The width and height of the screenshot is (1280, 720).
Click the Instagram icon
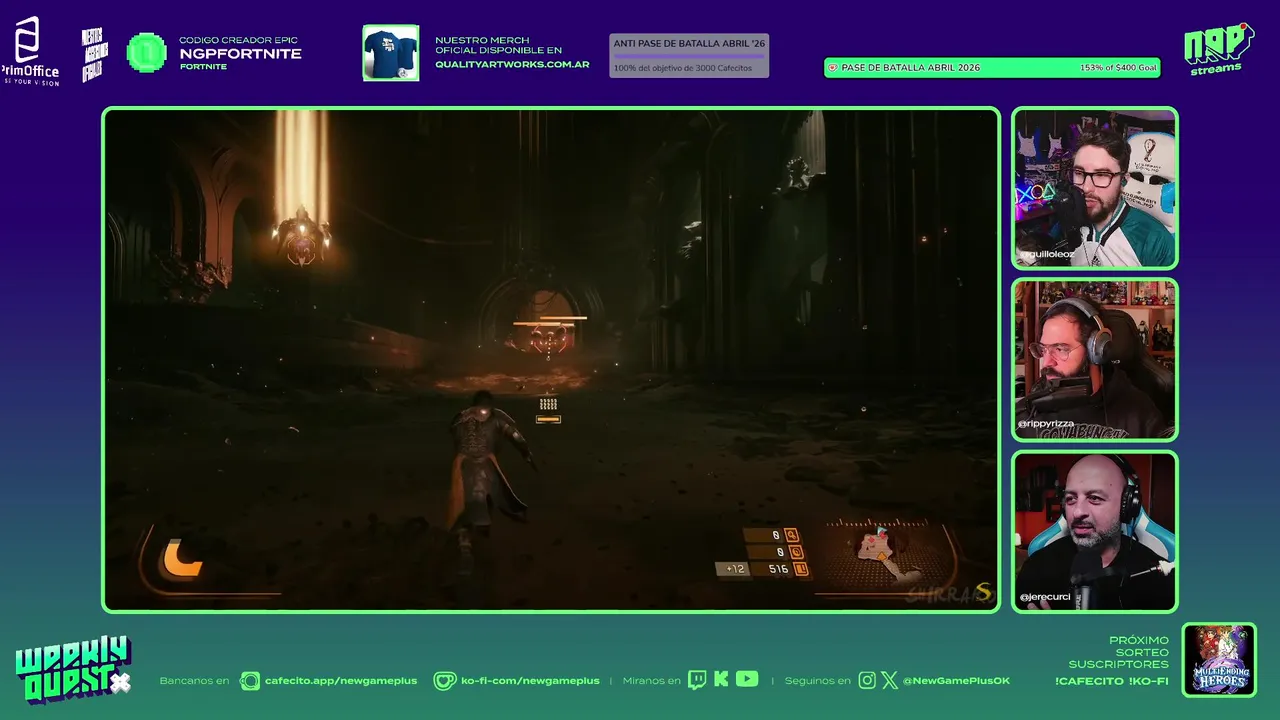click(x=867, y=681)
